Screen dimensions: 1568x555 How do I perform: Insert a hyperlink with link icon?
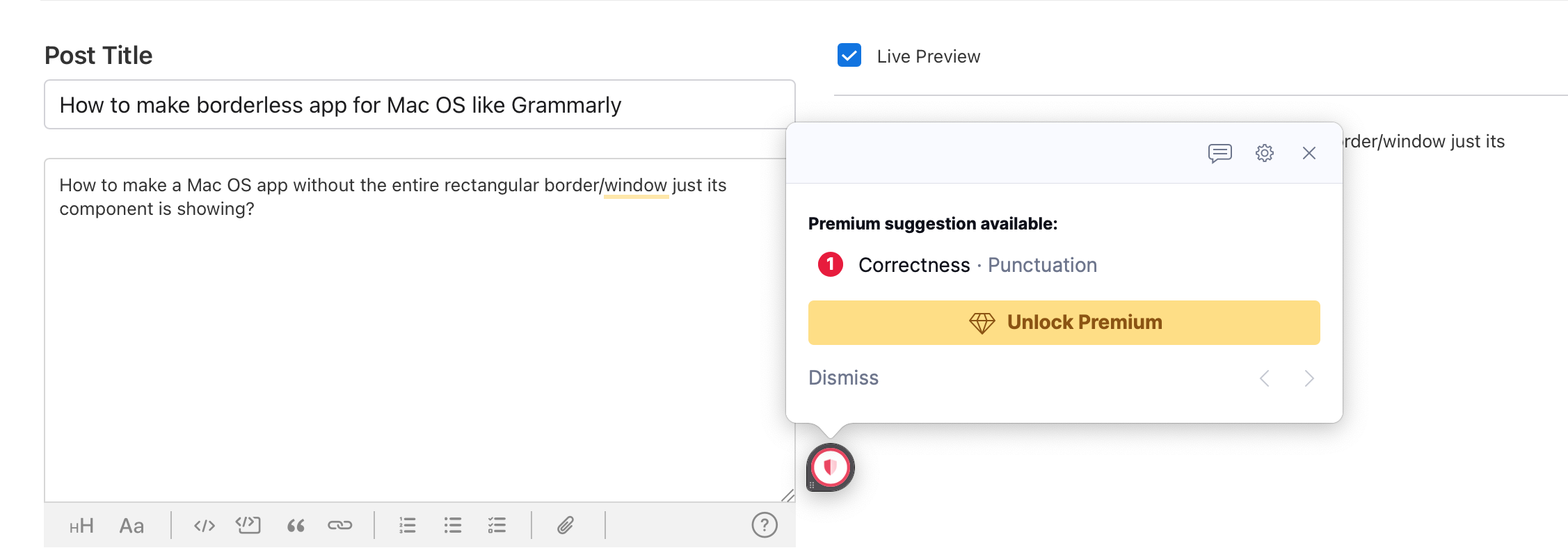point(340,526)
